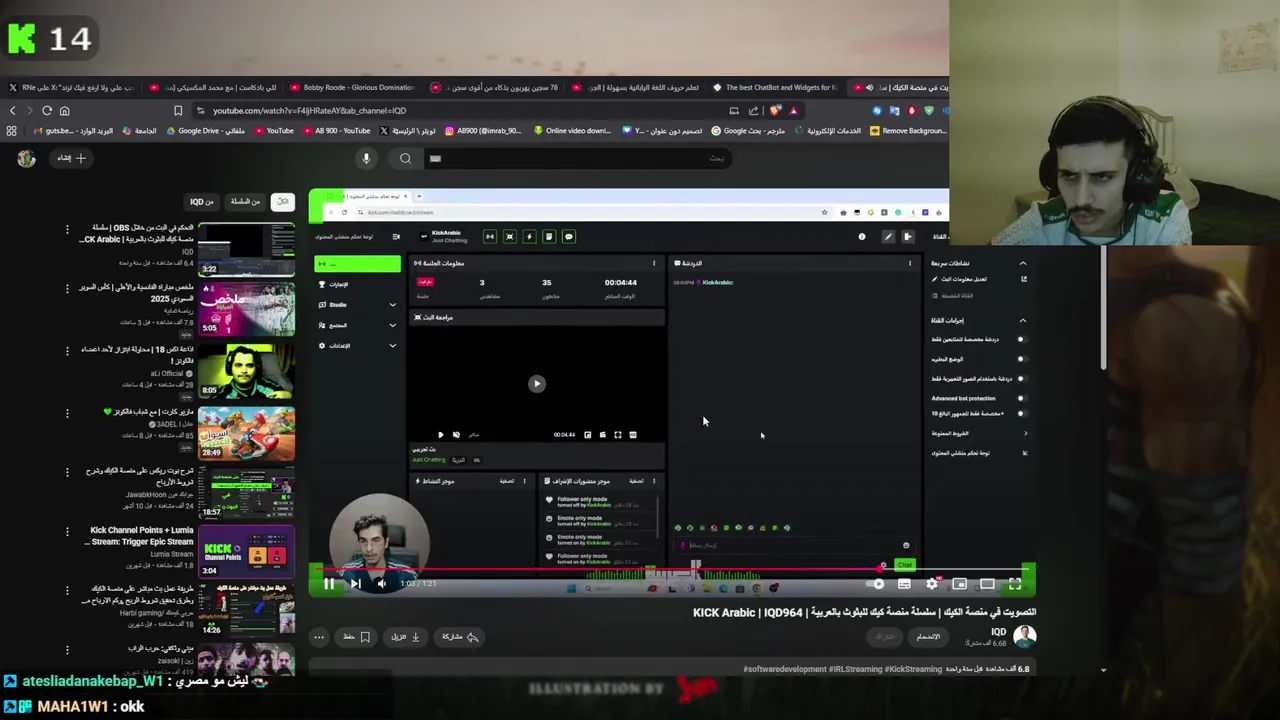Share the video with مشاركة button
1280x720 pixels.
[x=460, y=636]
